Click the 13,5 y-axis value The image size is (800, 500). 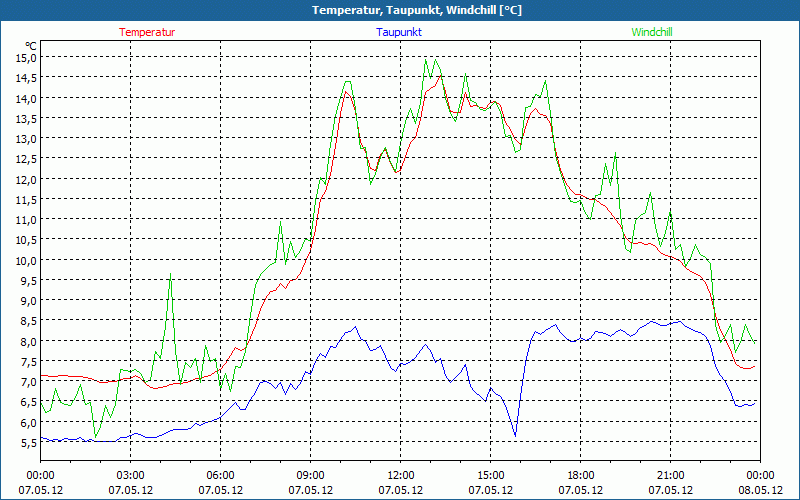(27, 119)
